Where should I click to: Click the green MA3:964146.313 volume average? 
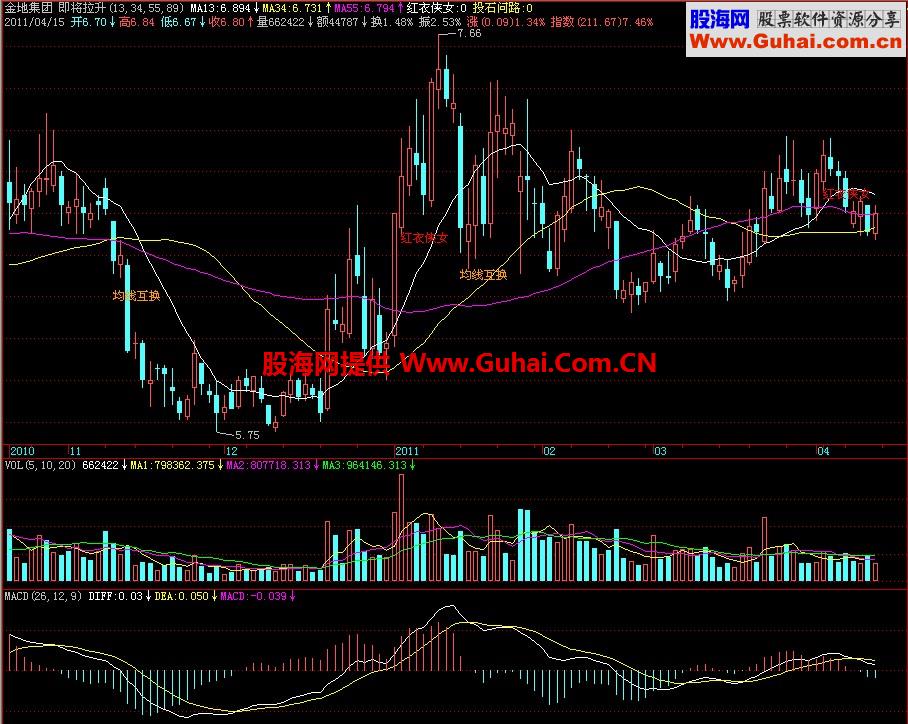[x=364, y=465]
